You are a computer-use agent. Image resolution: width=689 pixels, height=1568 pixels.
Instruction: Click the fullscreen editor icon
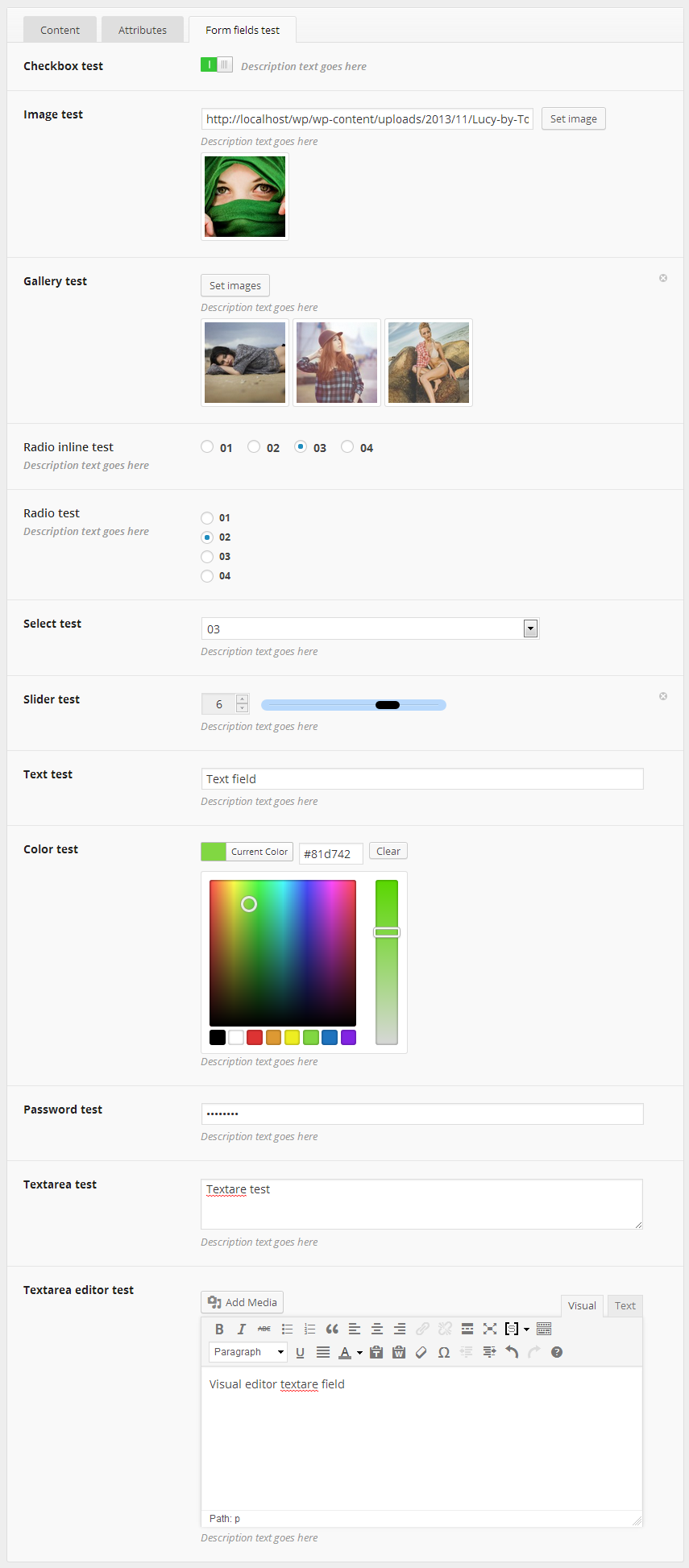[490, 1329]
